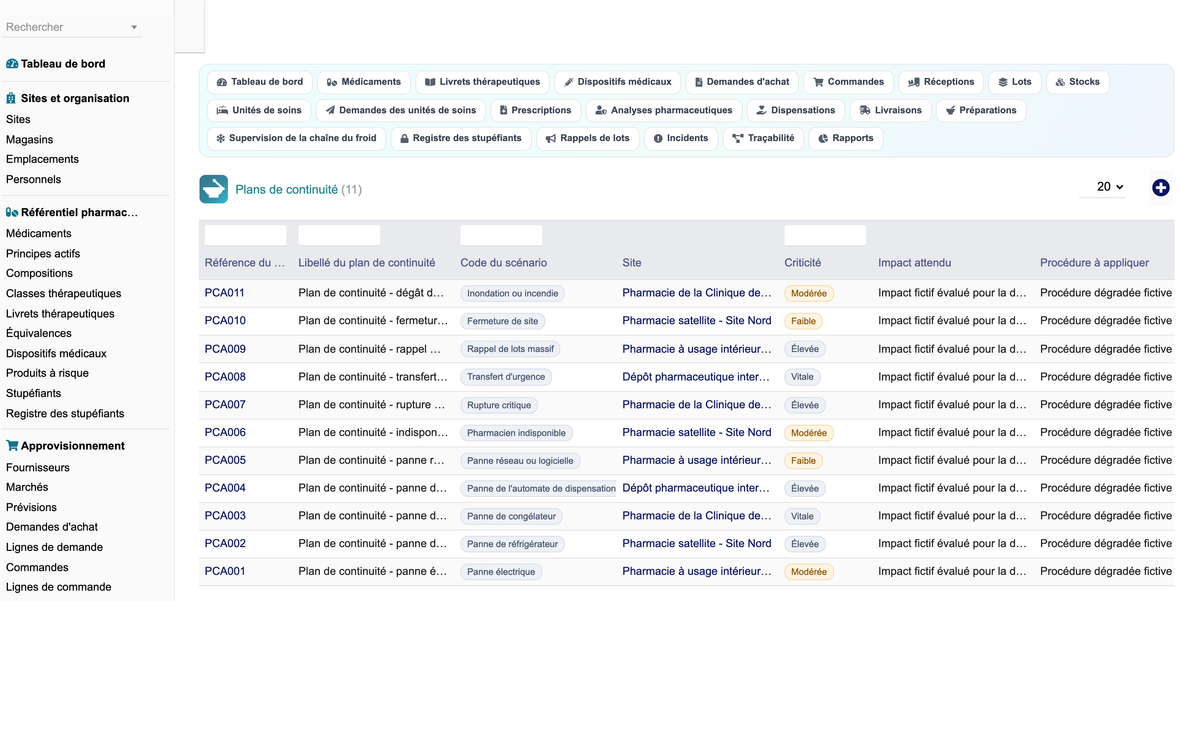The width and height of the screenshot is (1200, 743).
Task: Open Commandes toolbar button
Action: coord(848,82)
